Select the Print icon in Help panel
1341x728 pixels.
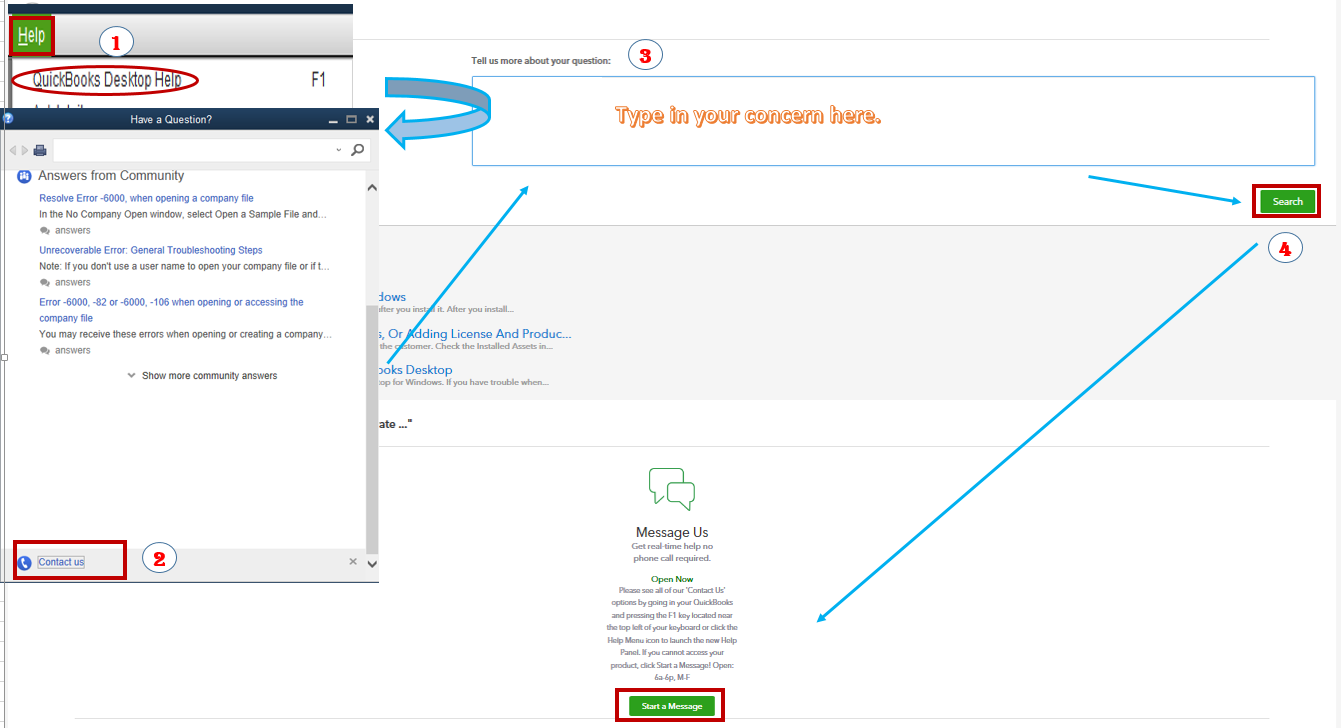(40, 150)
